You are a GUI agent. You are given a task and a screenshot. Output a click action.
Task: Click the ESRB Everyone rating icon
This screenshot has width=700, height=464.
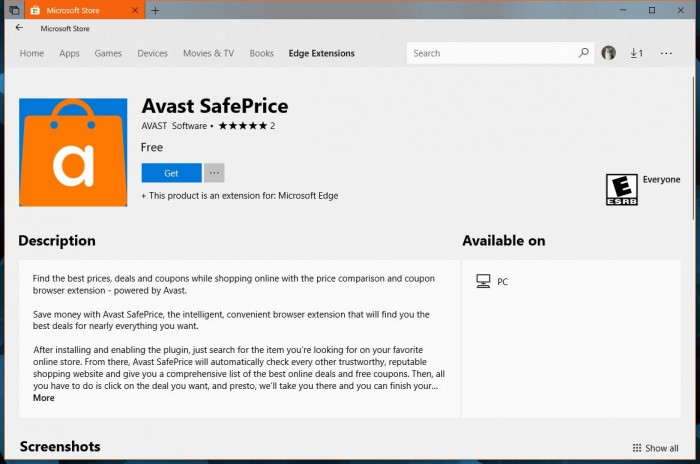coord(621,189)
